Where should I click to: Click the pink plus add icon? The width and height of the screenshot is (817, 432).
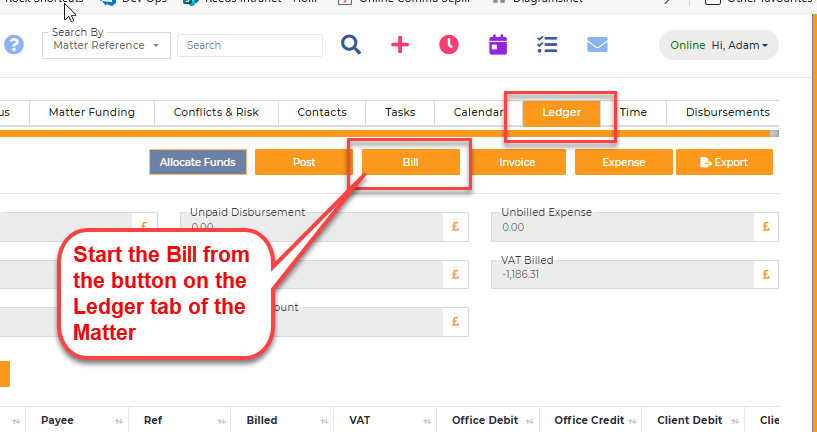(x=400, y=45)
